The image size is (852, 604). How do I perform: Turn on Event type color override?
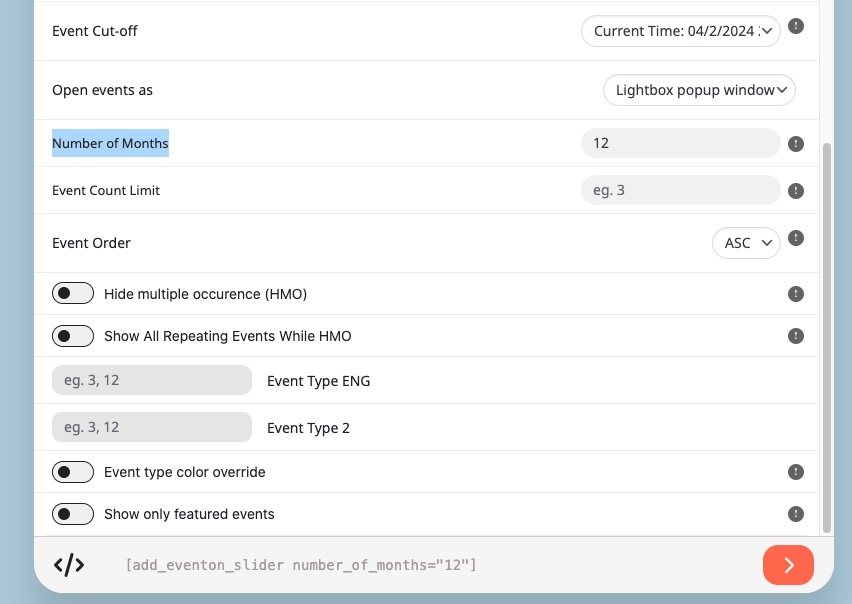(73, 472)
